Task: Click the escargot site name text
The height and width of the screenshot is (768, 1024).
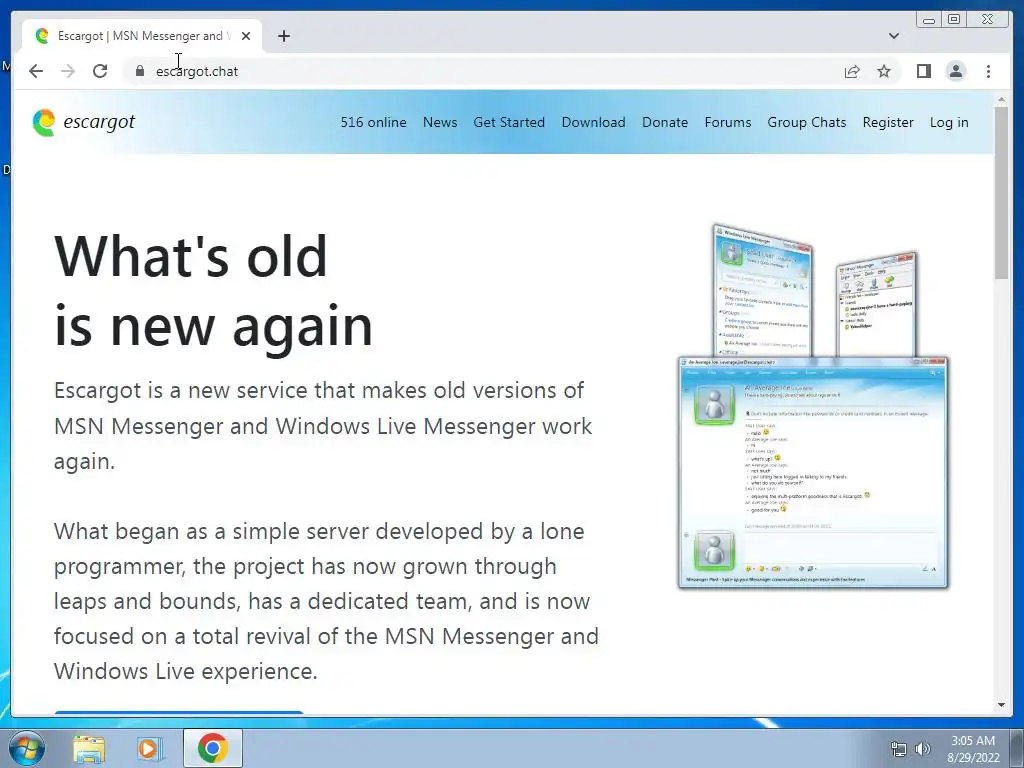Action: pos(99,122)
